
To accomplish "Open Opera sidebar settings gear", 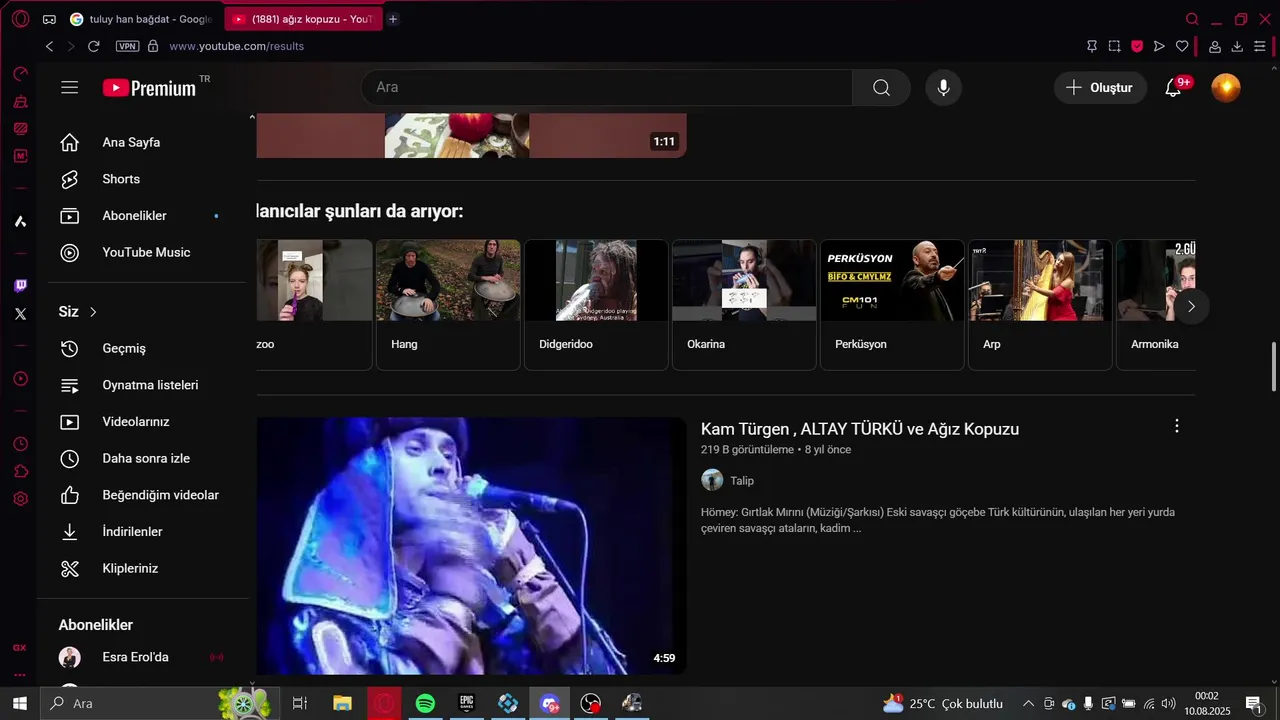I will point(20,499).
